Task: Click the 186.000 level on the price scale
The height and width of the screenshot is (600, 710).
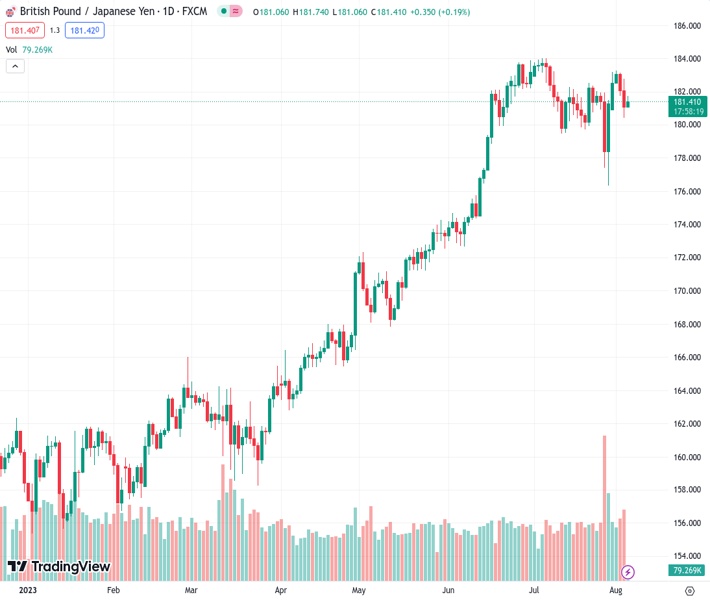Action: click(x=686, y=26)
